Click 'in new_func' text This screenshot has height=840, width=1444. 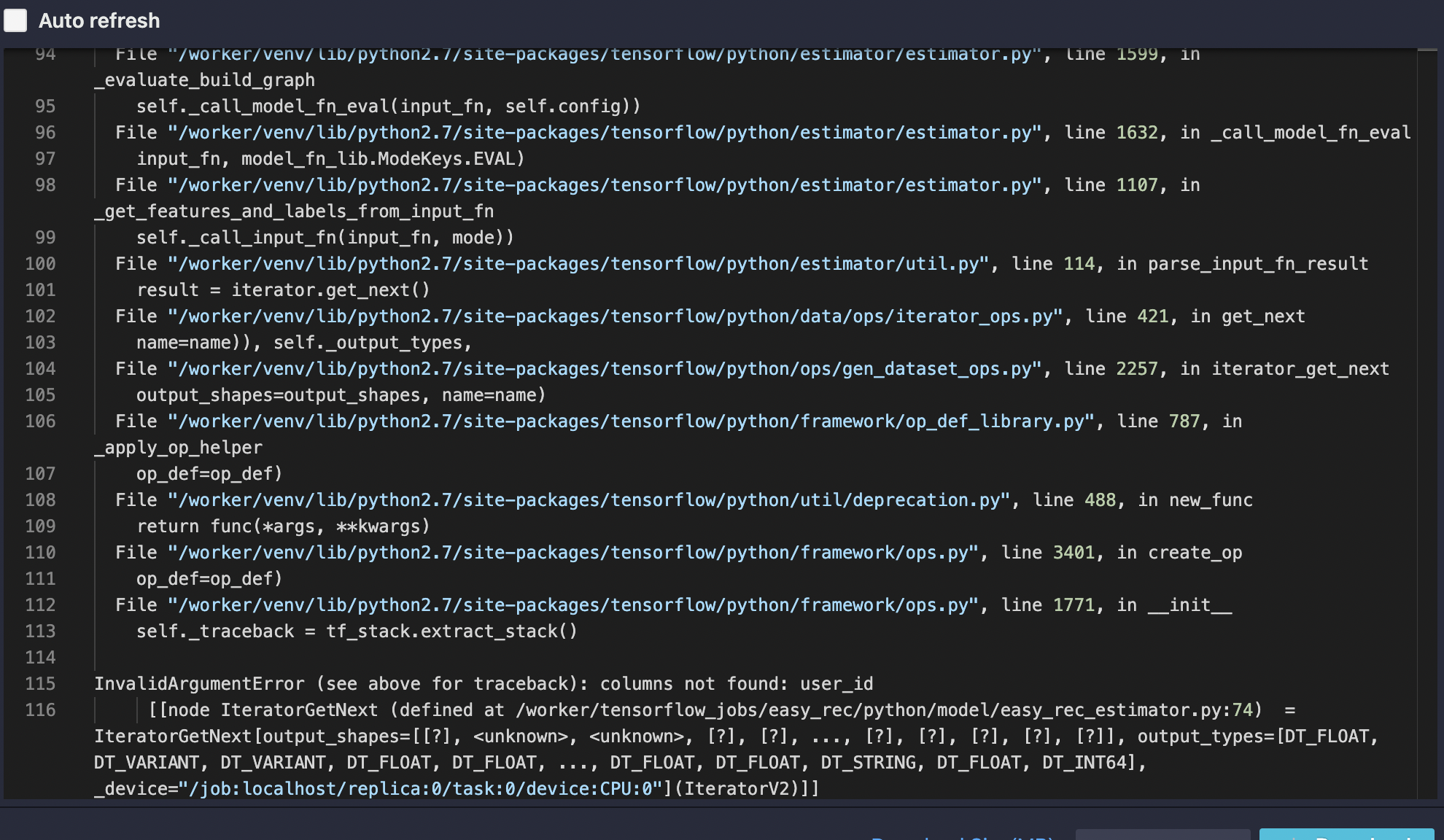point(1195,500)
